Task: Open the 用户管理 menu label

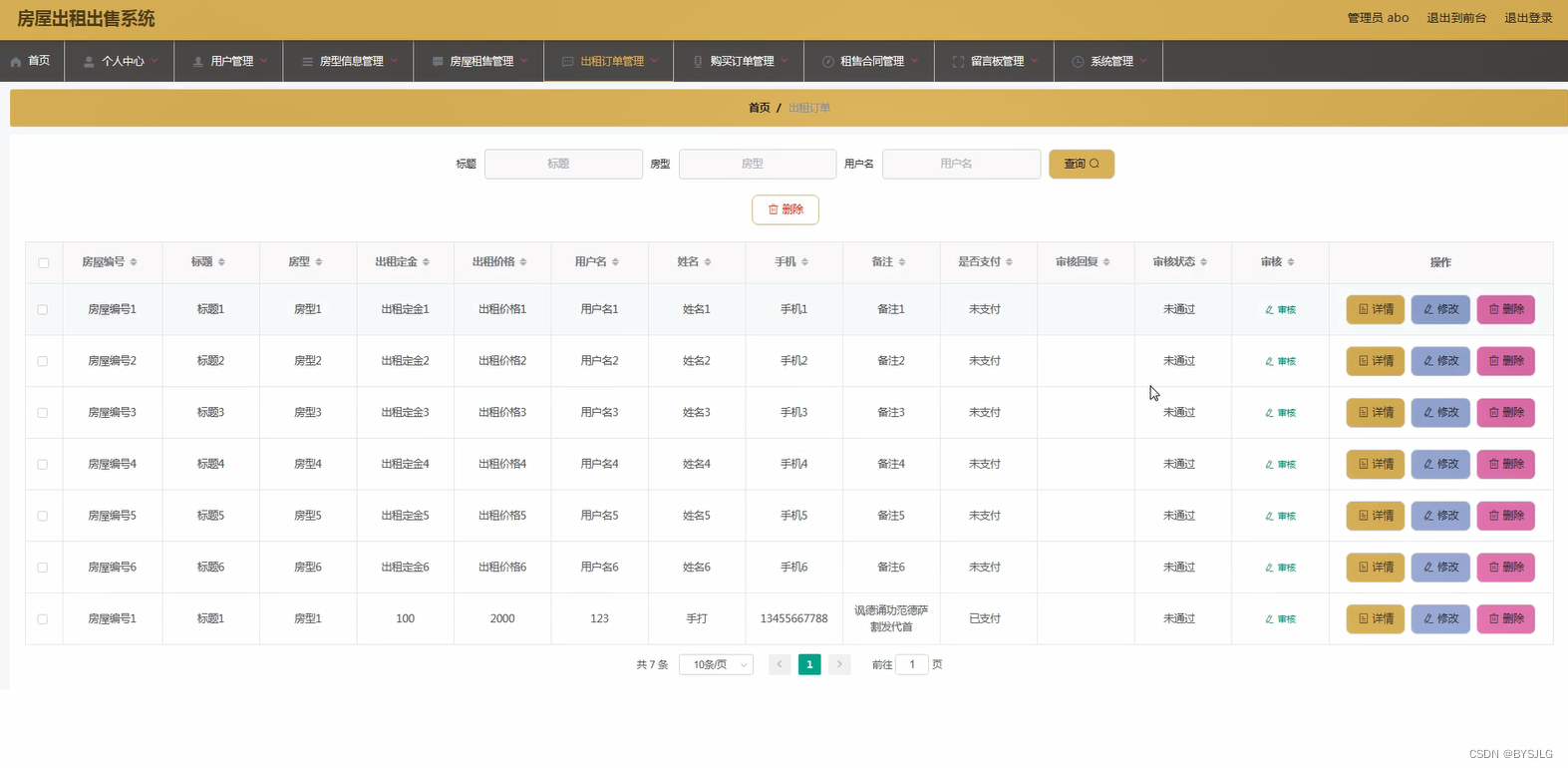Action: click(232, 62)
